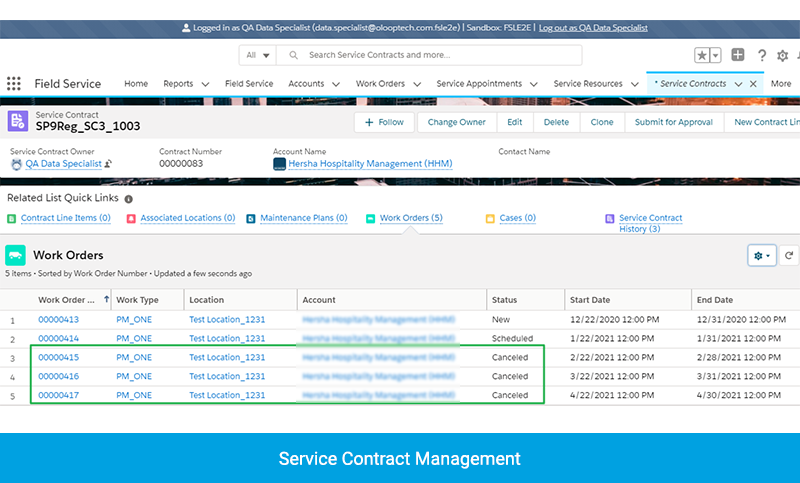
Task: Click the New Contract Line button
Action: click(x=762, y=122)
